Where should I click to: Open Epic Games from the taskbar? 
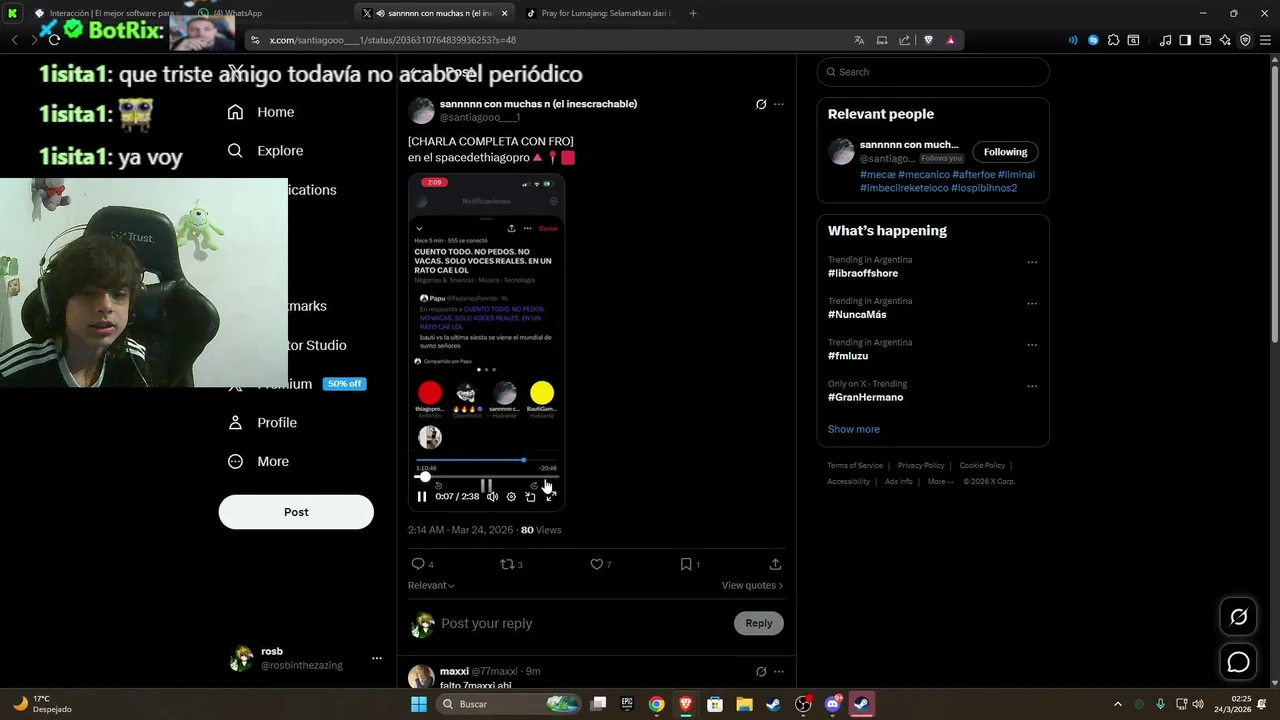click(x=627, y=704)
